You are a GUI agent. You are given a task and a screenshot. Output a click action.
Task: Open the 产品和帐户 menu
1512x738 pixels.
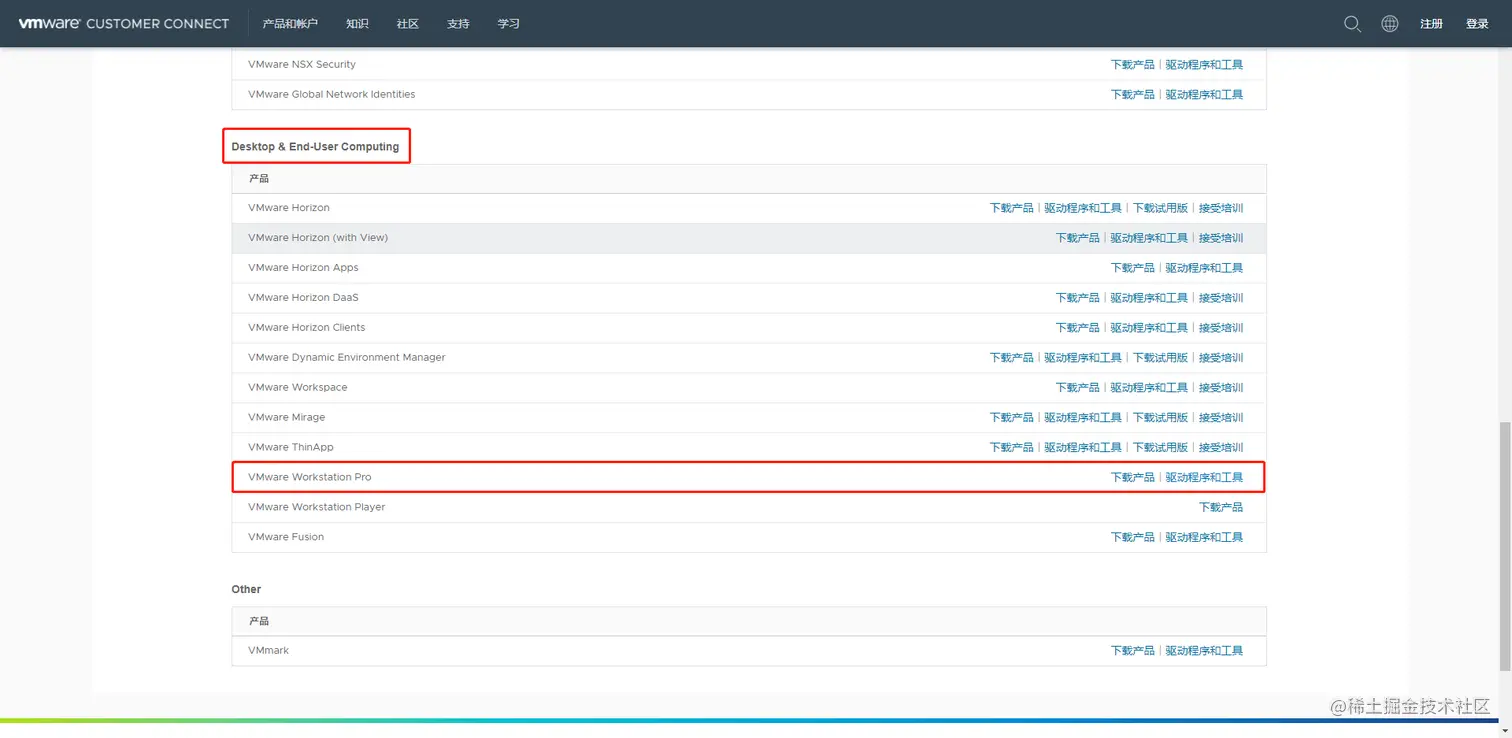[x=290, y=24]
